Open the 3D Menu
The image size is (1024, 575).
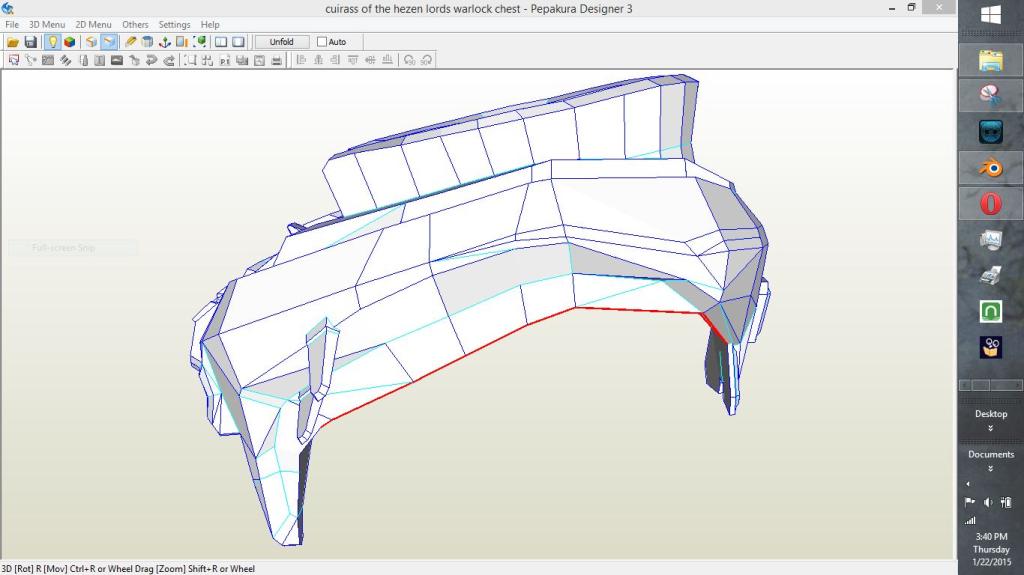click(x=47, y=24)
